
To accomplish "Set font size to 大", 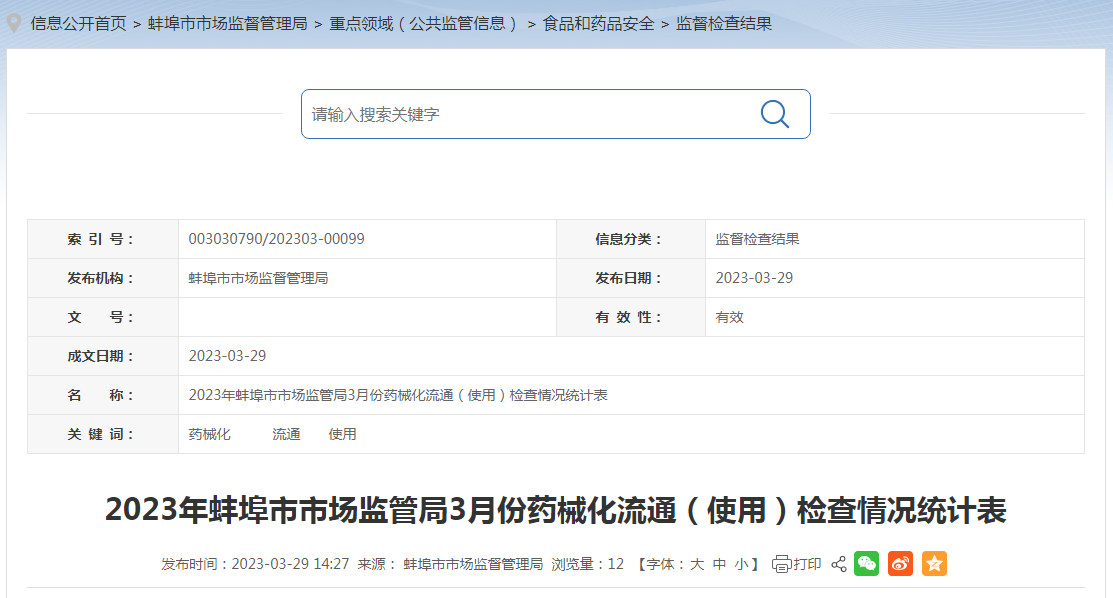I will pyautogui.click(x=697, y=564).
